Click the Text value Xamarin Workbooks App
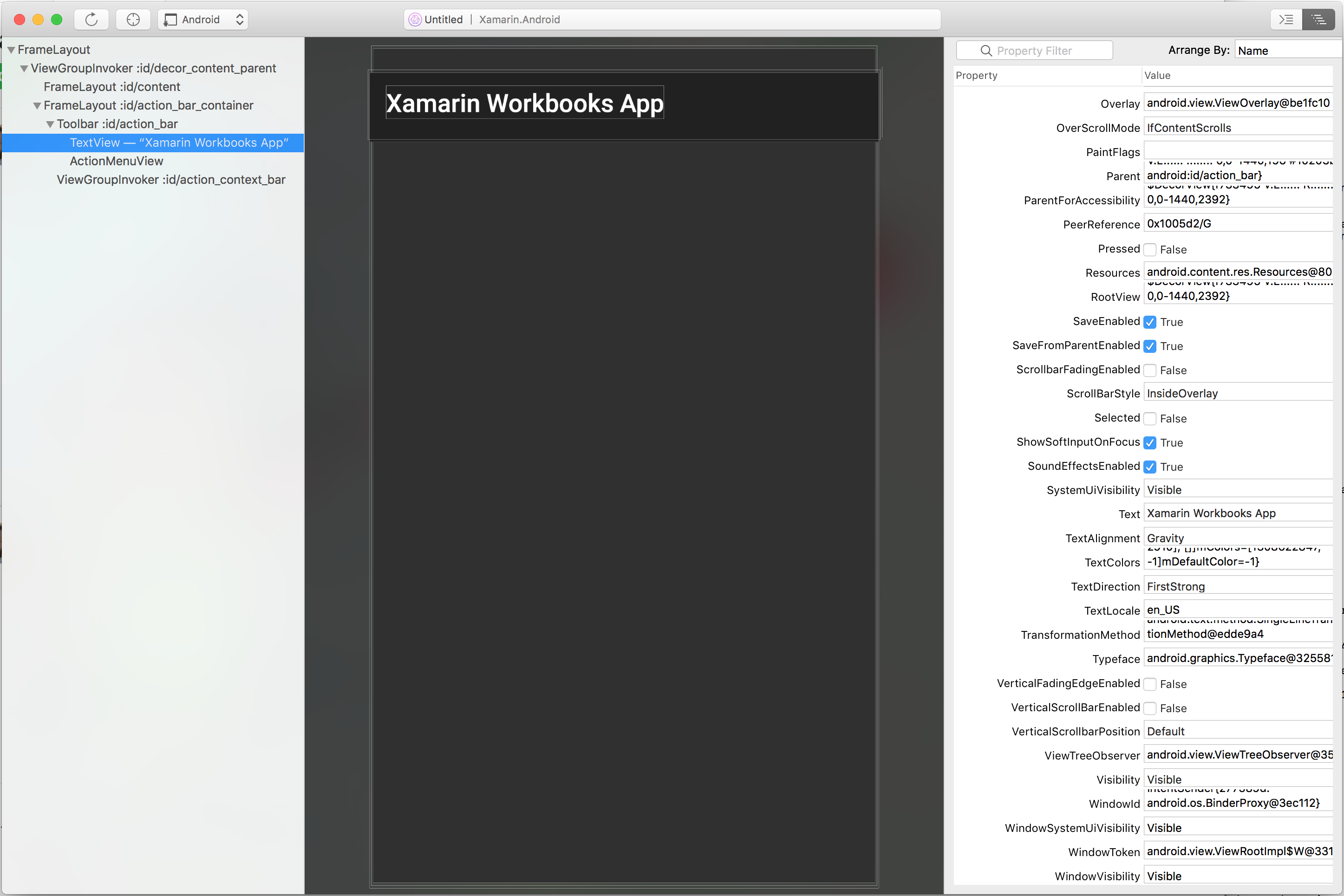The width and height of the screenshot is (1344, 896). point(1211,513)
